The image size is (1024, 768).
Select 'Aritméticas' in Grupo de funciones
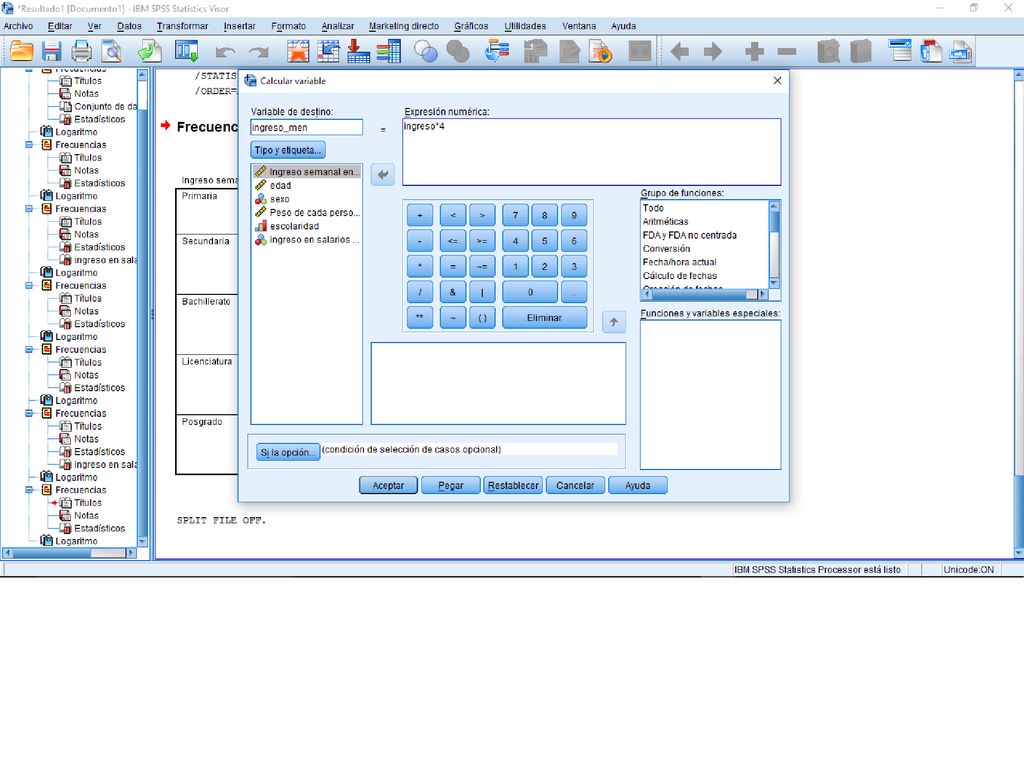(x=665, y=221)
